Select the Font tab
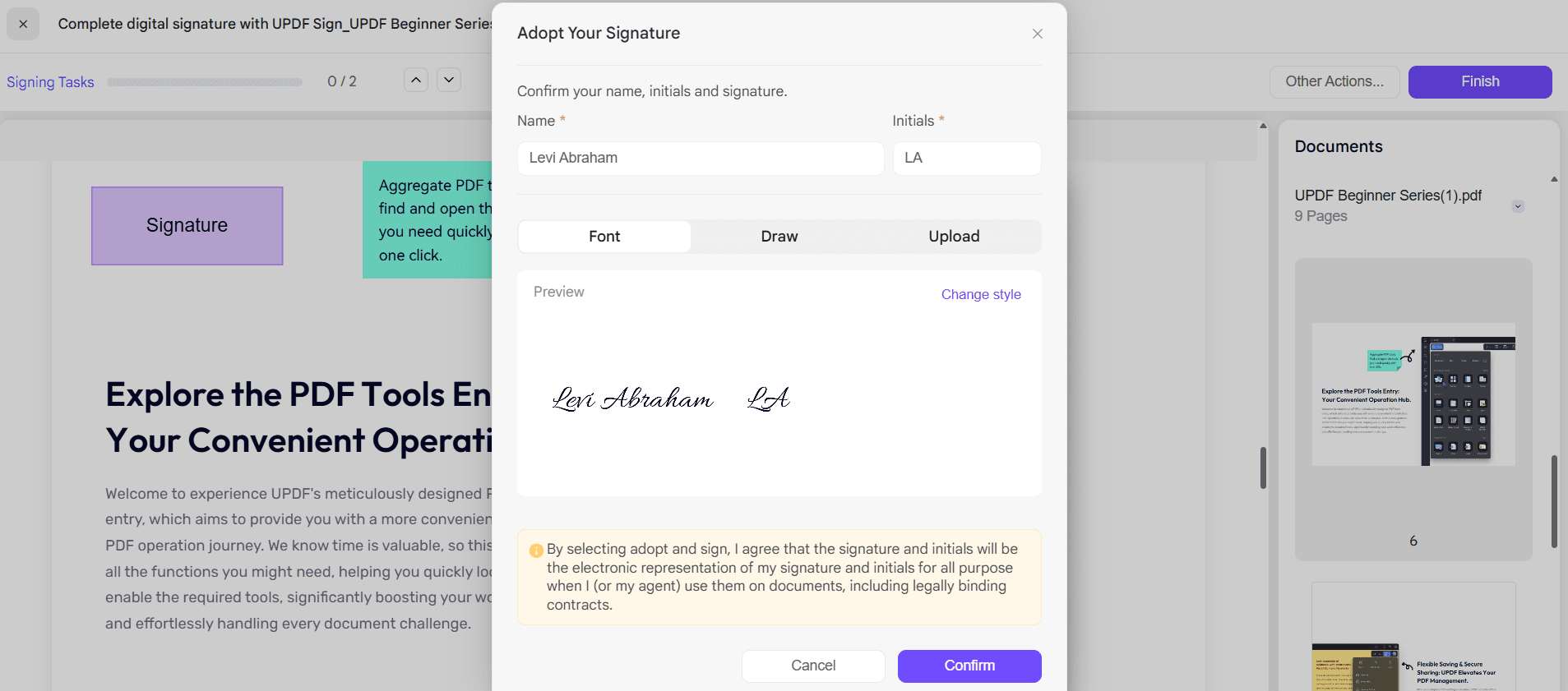This screenshot has height=691, width=1568. [604, 237]
